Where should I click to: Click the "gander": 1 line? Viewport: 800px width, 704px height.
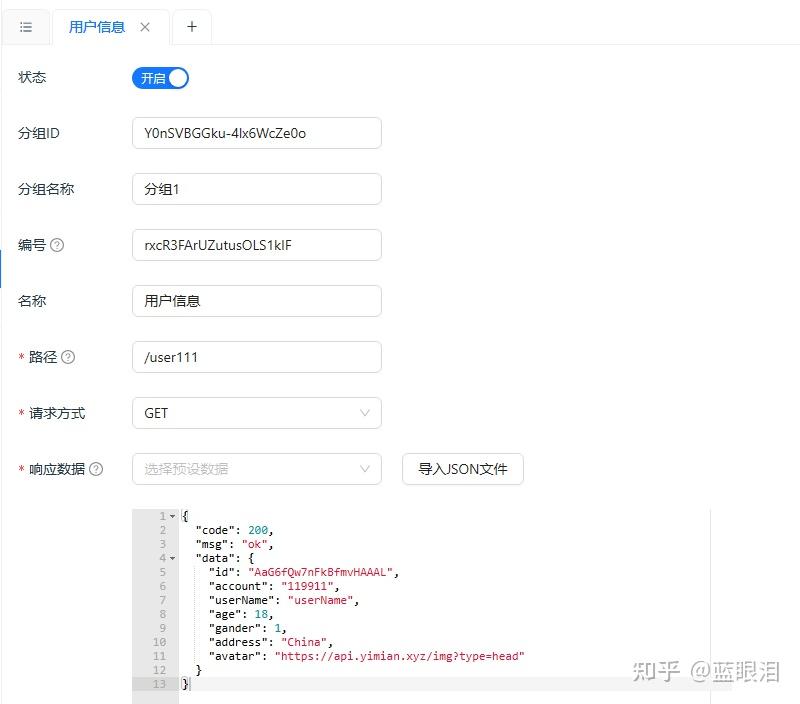(247, 628)
